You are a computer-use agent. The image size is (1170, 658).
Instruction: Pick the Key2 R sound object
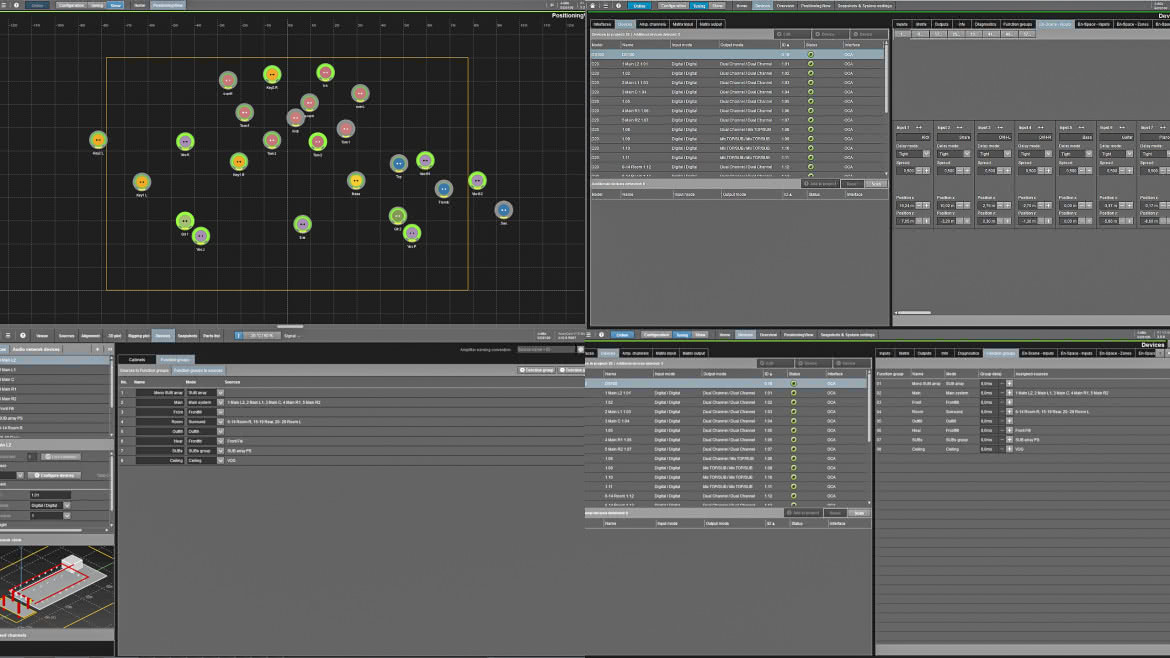tap(272, 74)
